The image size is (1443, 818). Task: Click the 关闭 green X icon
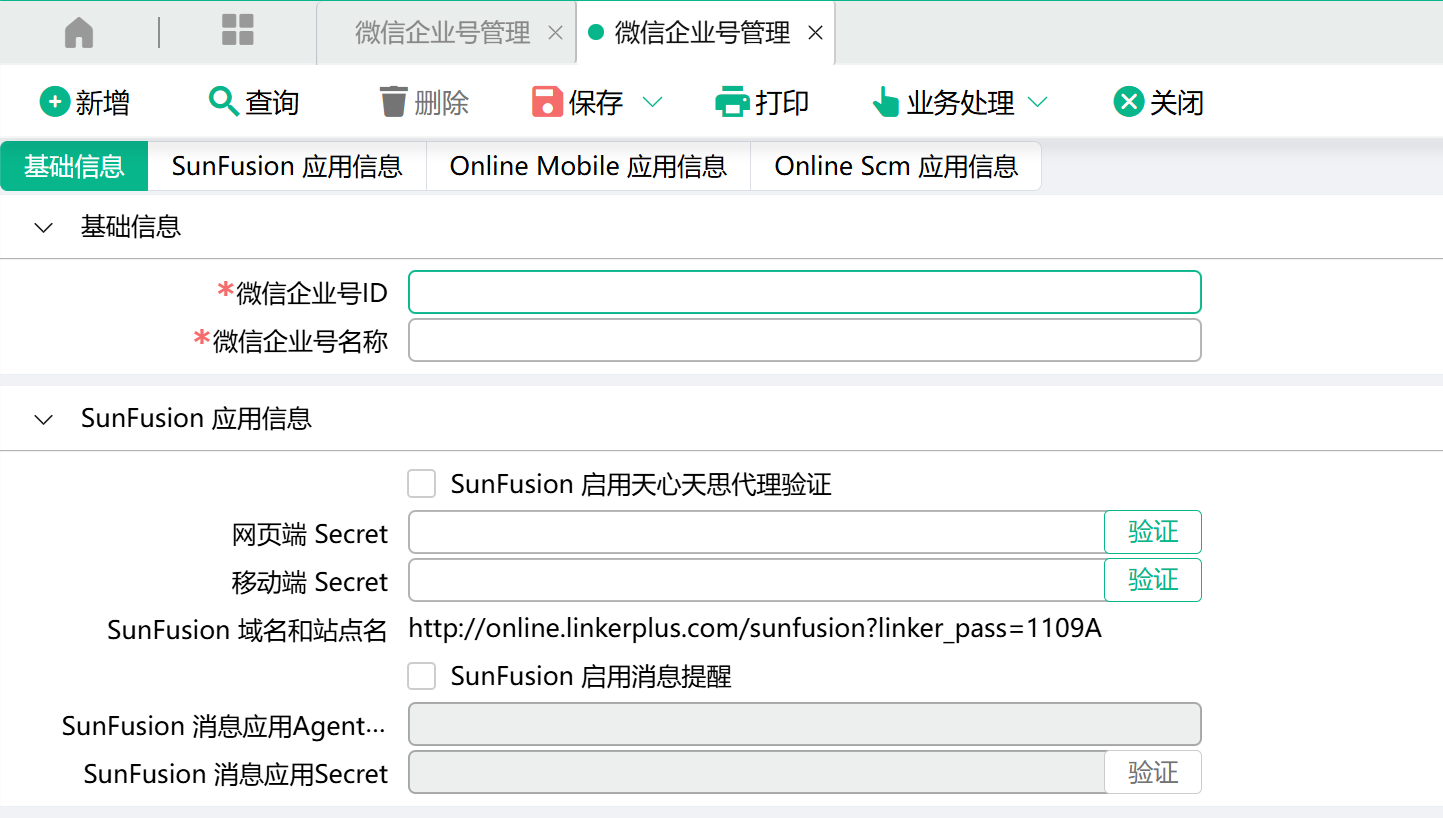[1128, 102]
